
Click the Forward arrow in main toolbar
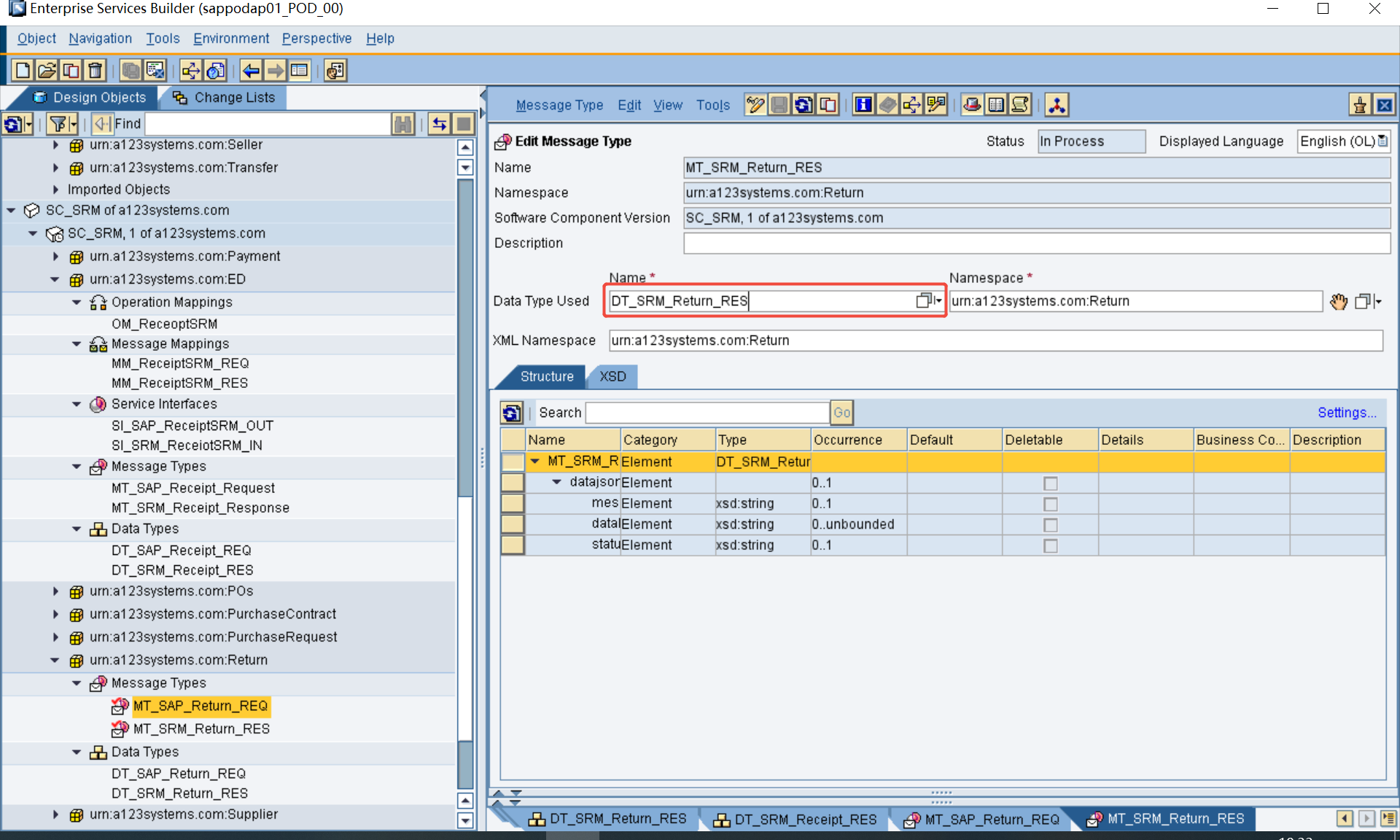pos(275,71)
